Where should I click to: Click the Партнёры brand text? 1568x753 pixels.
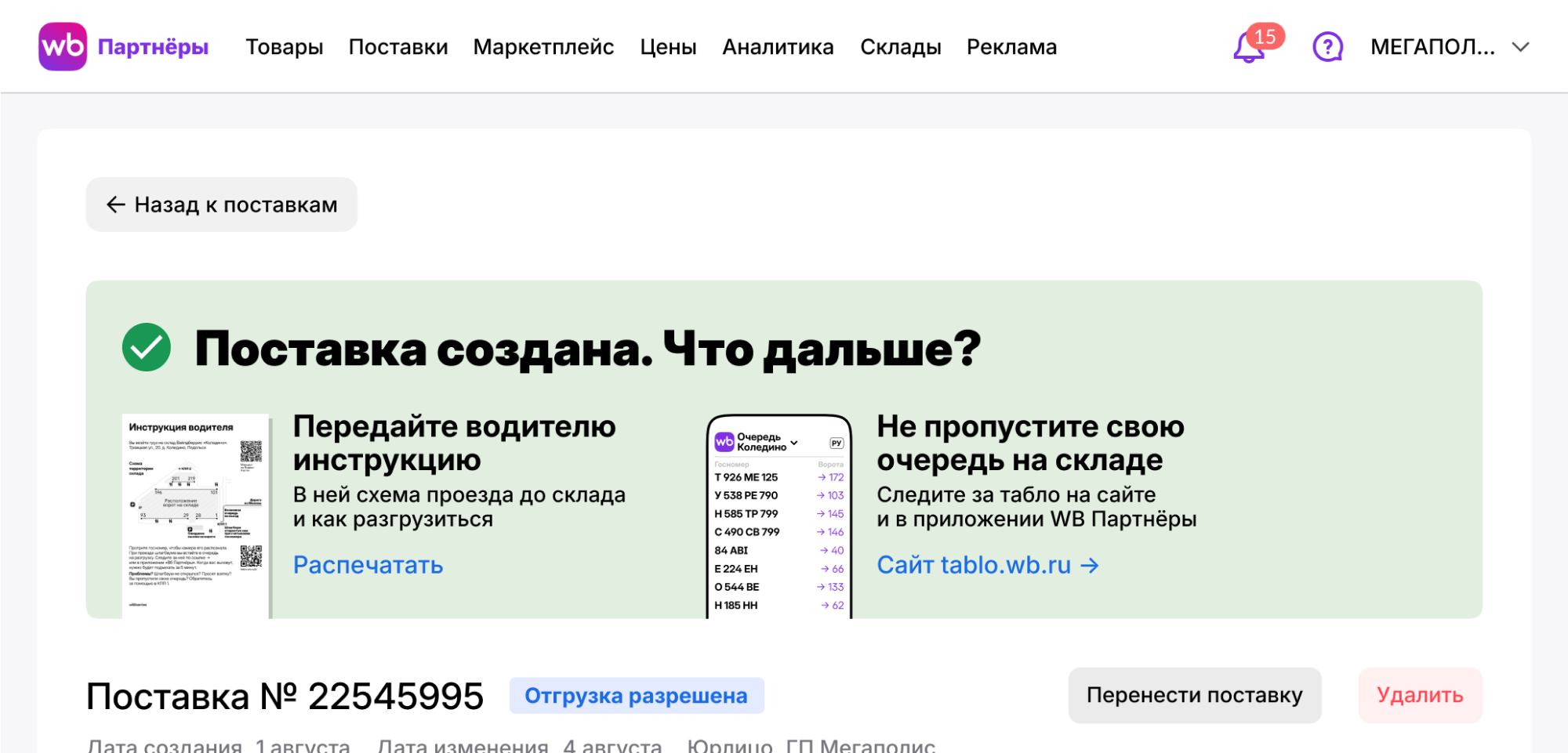click(153, 47)
